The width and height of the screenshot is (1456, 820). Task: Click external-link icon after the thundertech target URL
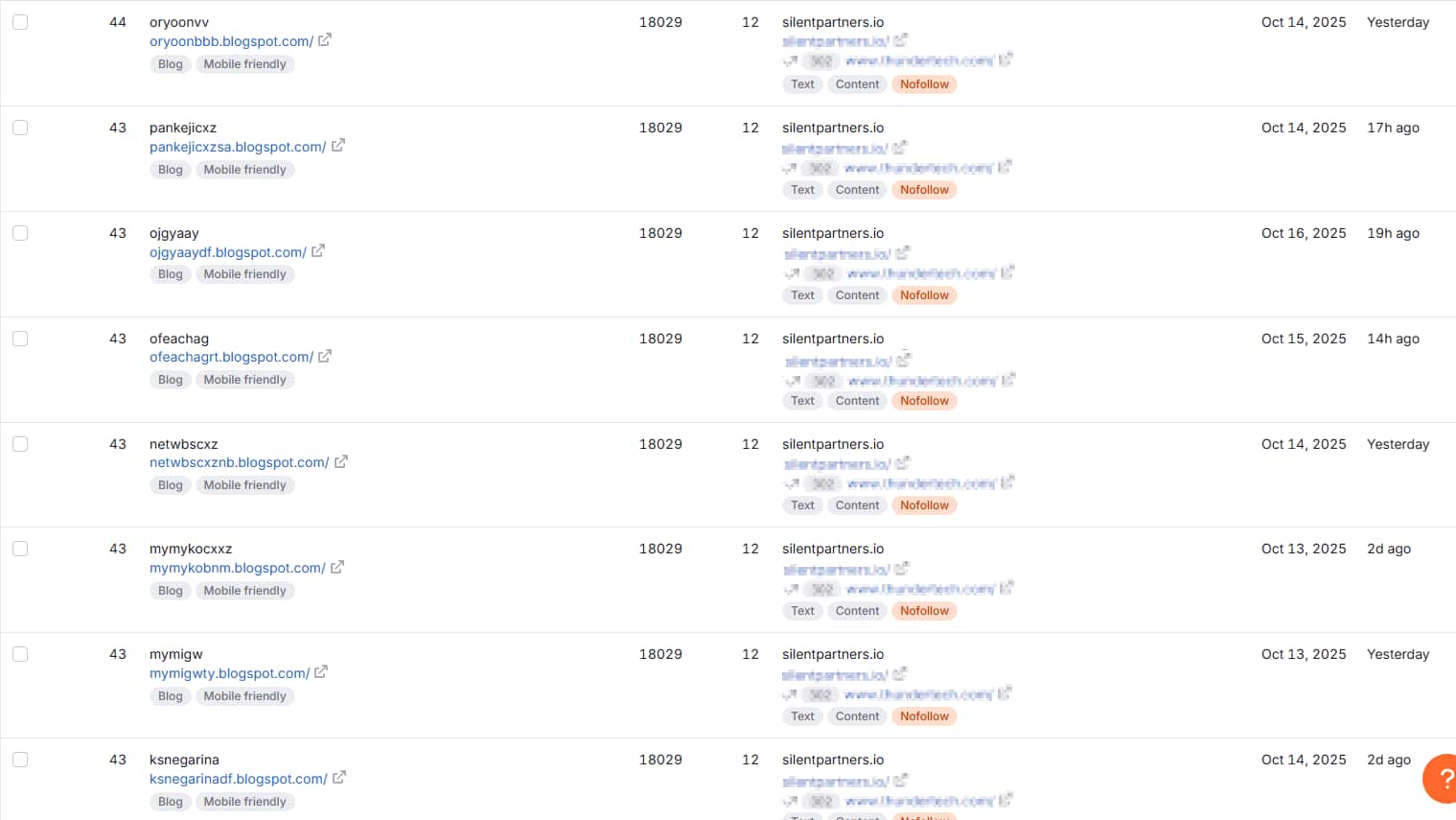(x=1006, y=60)
